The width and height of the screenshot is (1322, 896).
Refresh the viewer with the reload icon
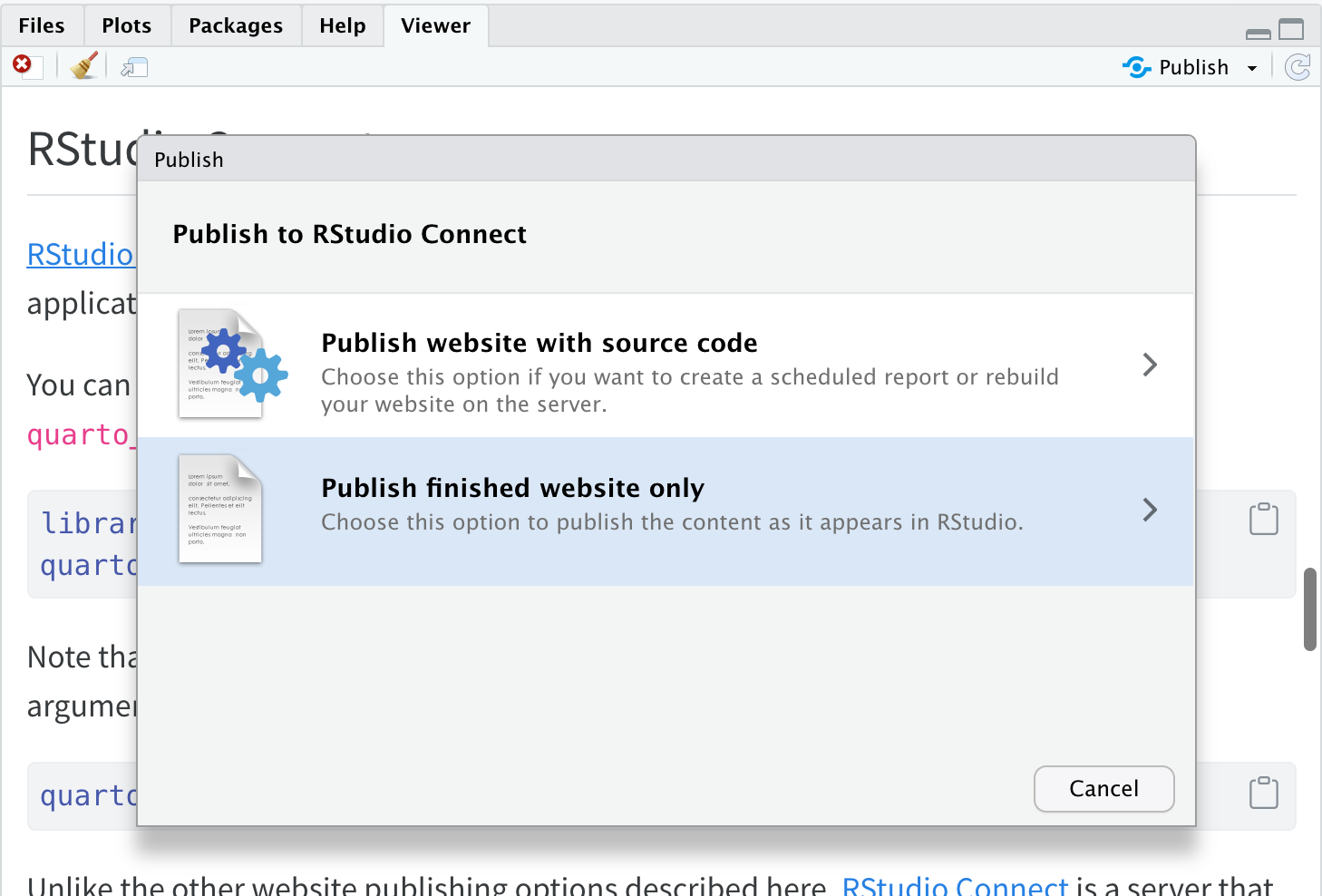point(1298,67)
